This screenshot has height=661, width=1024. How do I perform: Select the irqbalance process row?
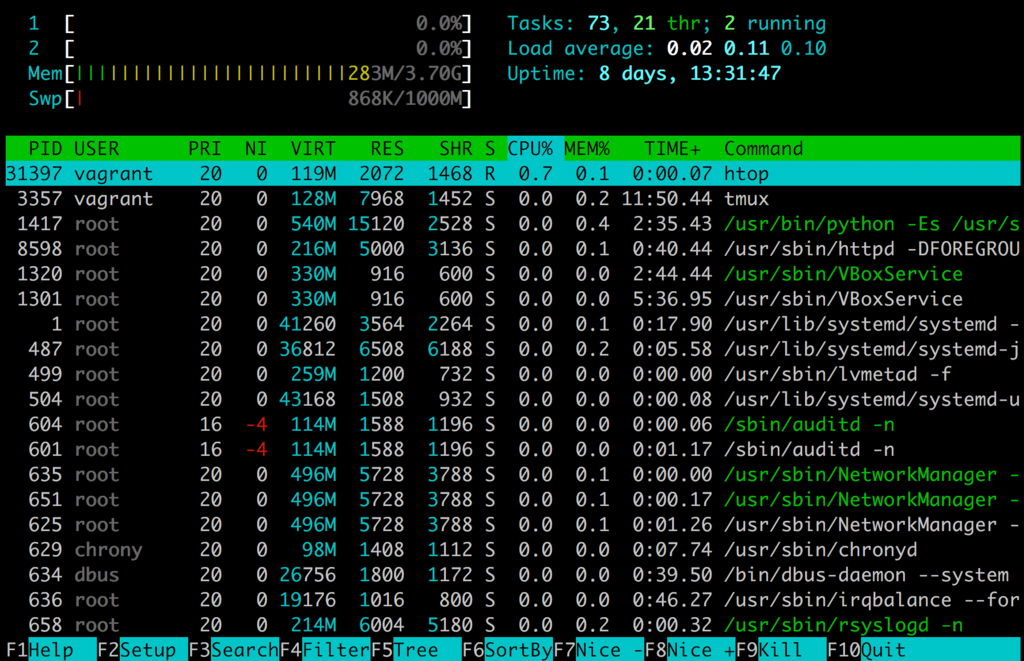(513, 600)
